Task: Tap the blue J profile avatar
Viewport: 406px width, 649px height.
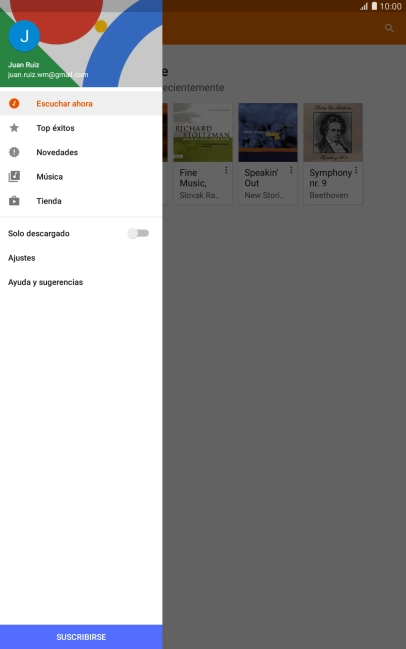Action: click(x=24, y=36)
